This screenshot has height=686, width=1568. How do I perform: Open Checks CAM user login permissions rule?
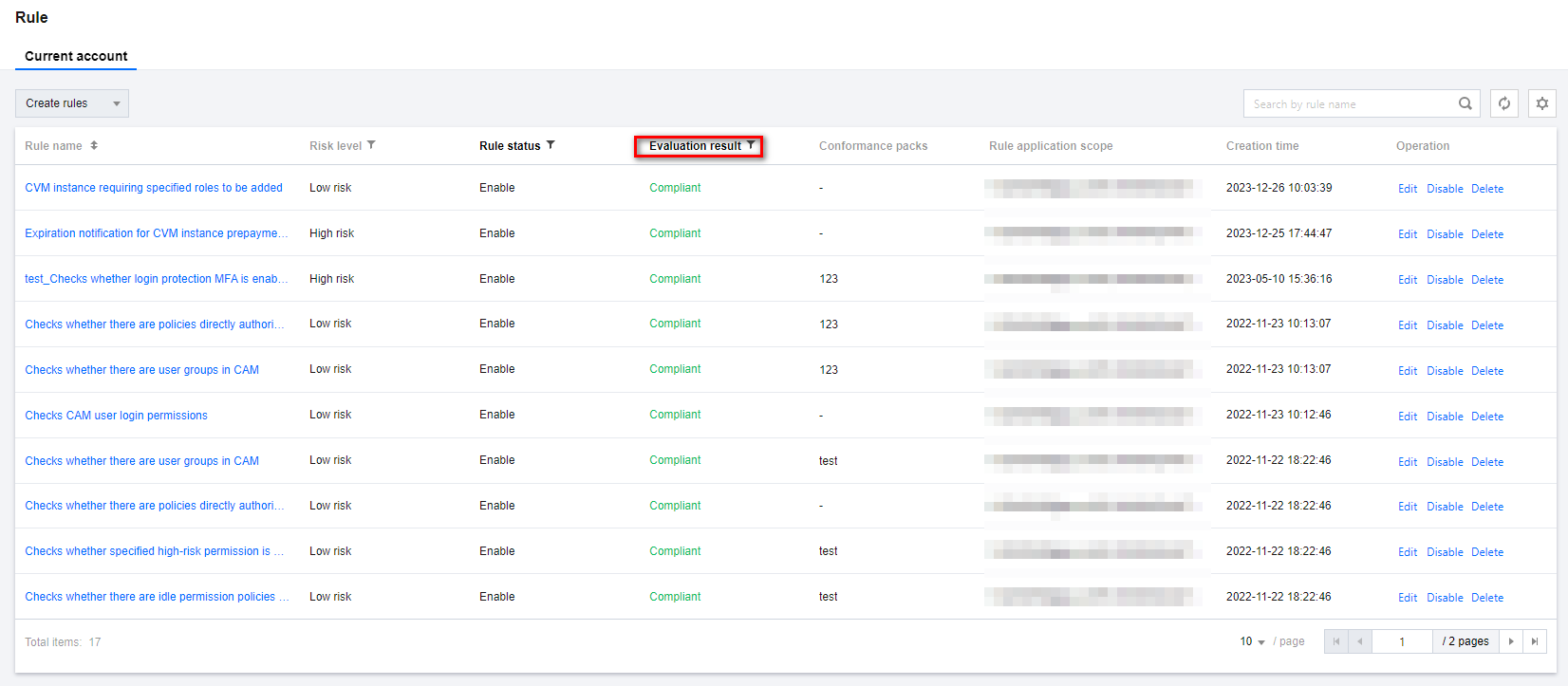(x=116, y=416)
